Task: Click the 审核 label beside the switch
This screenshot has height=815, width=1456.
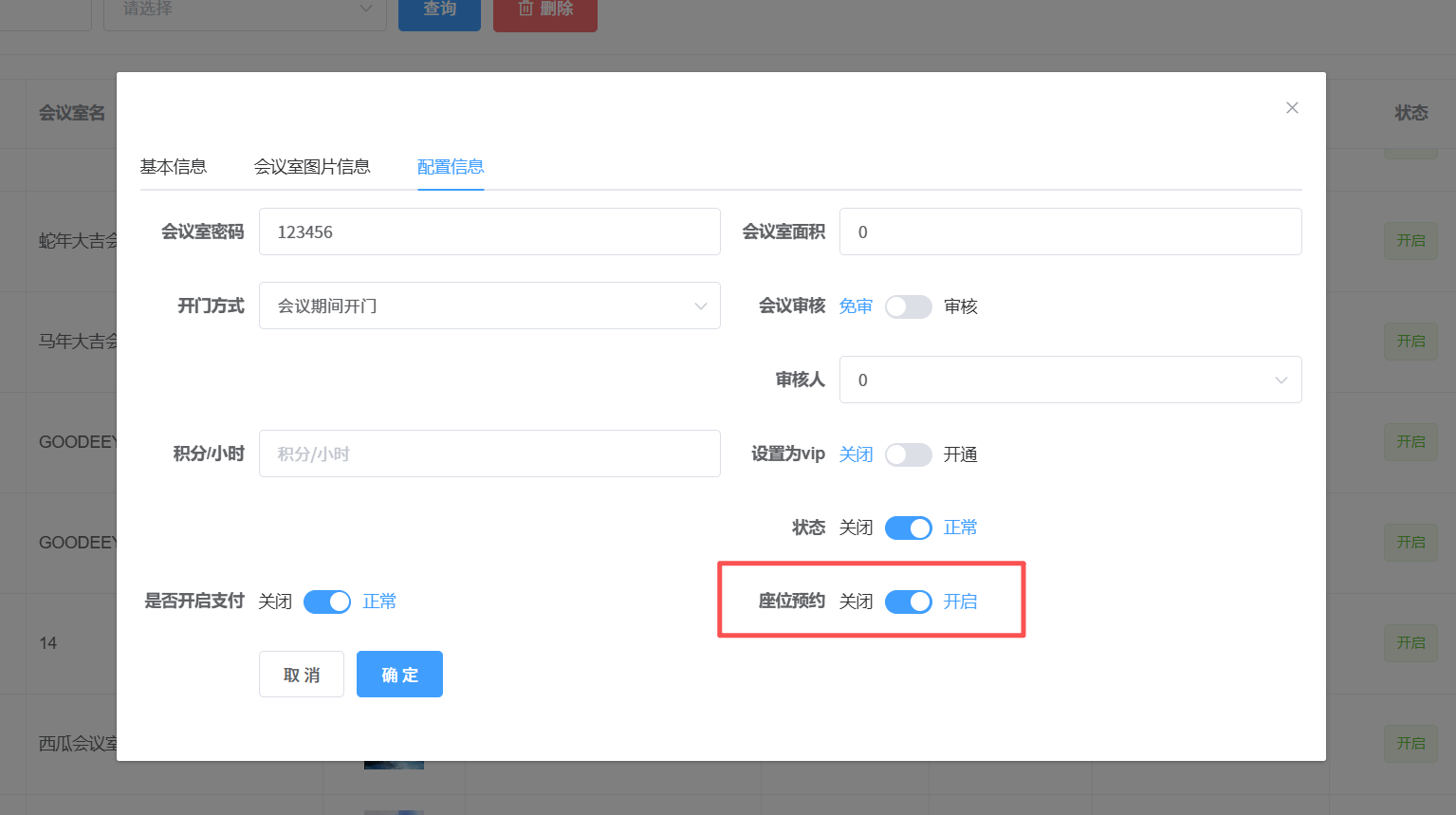Action: 961,306
